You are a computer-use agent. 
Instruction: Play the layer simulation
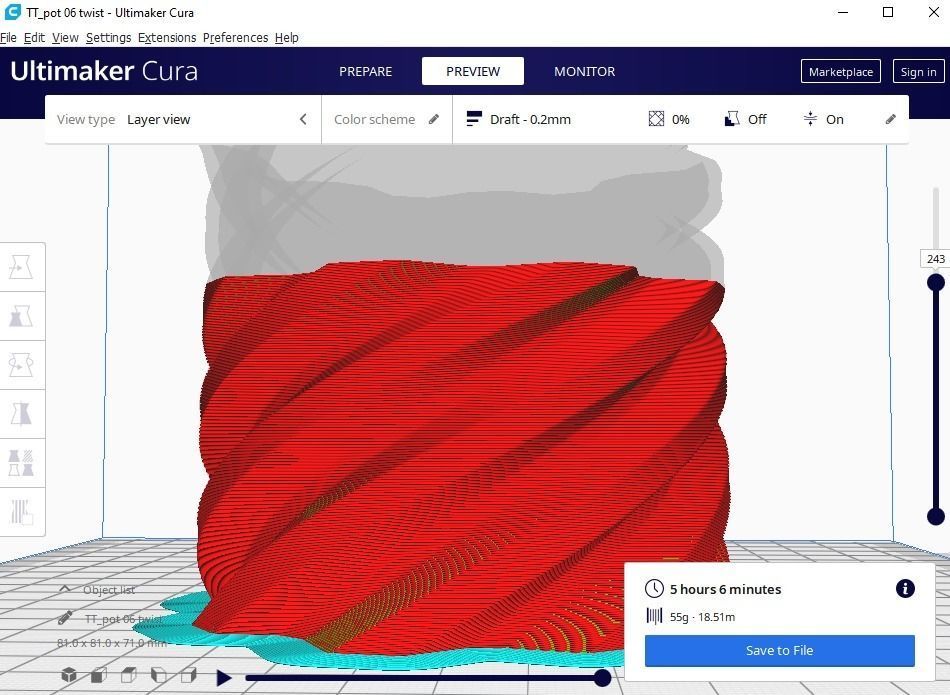coord(224,677)
